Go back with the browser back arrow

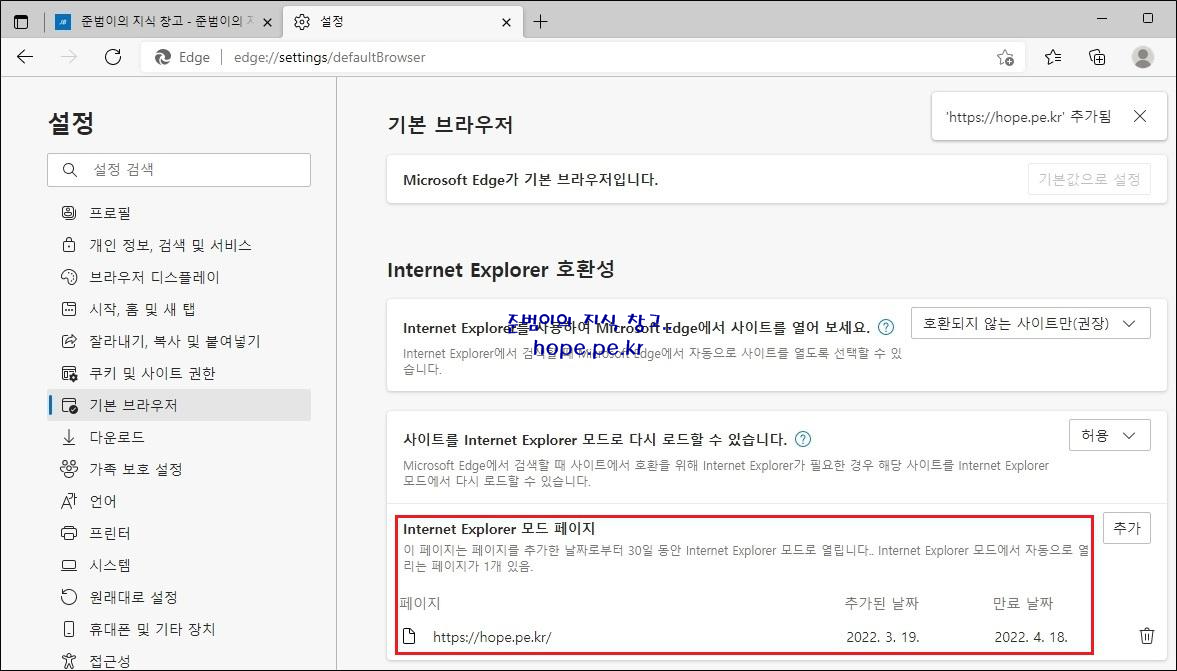pyautogui.click(x=25, y=57)
